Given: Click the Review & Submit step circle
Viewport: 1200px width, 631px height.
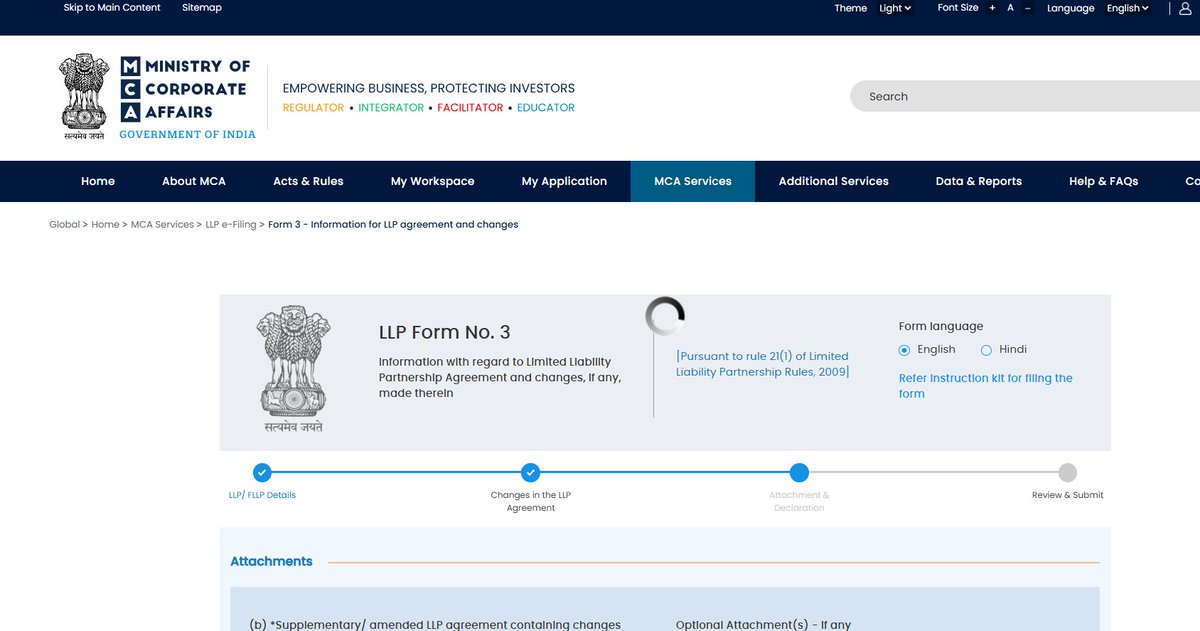Looking at the screenshot, I should [x=1068, y=473].
